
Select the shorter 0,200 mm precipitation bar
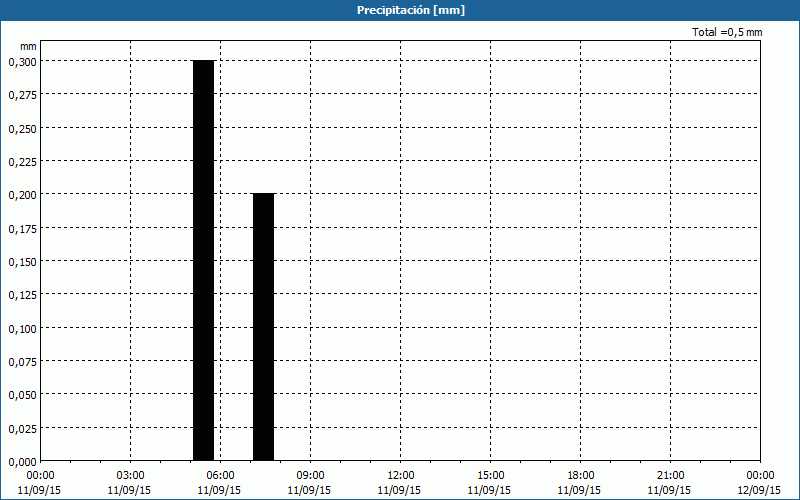(264, 327)
